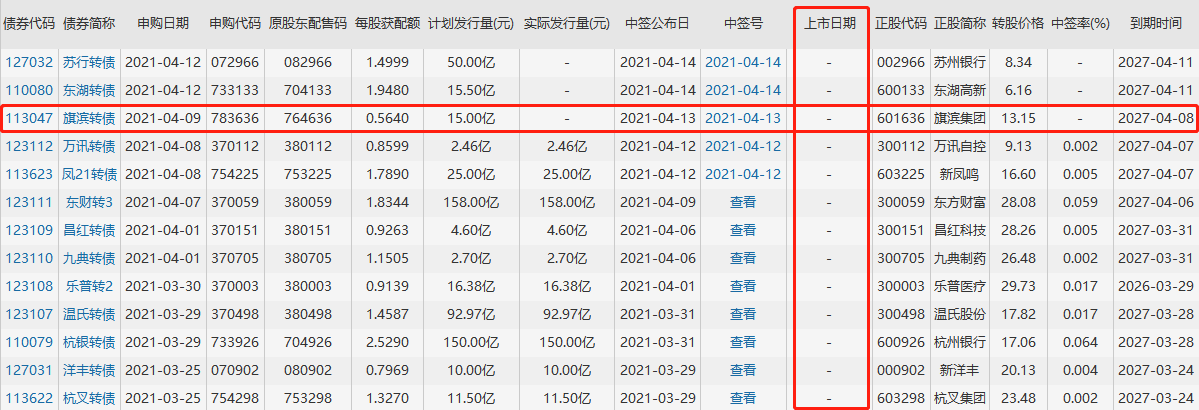Click the 上市日期 column header
This screenshot has height=410, width=1199.
830,24
